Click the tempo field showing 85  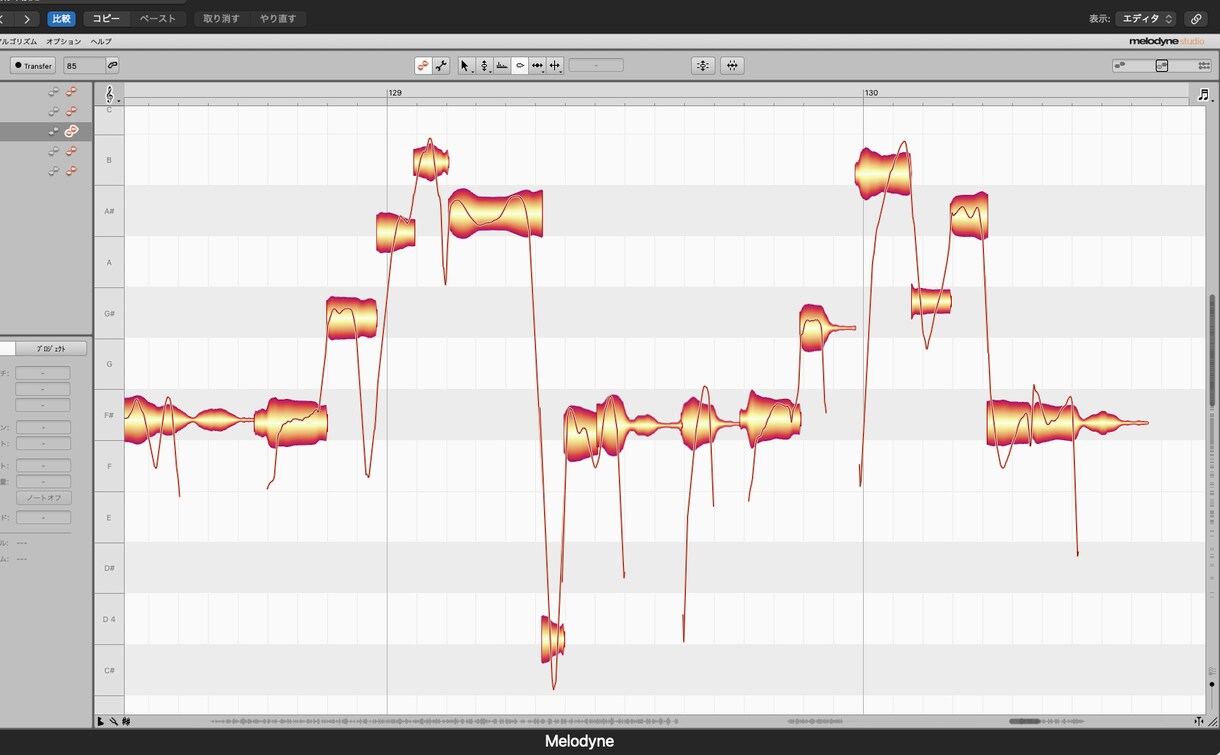(84, 66)
